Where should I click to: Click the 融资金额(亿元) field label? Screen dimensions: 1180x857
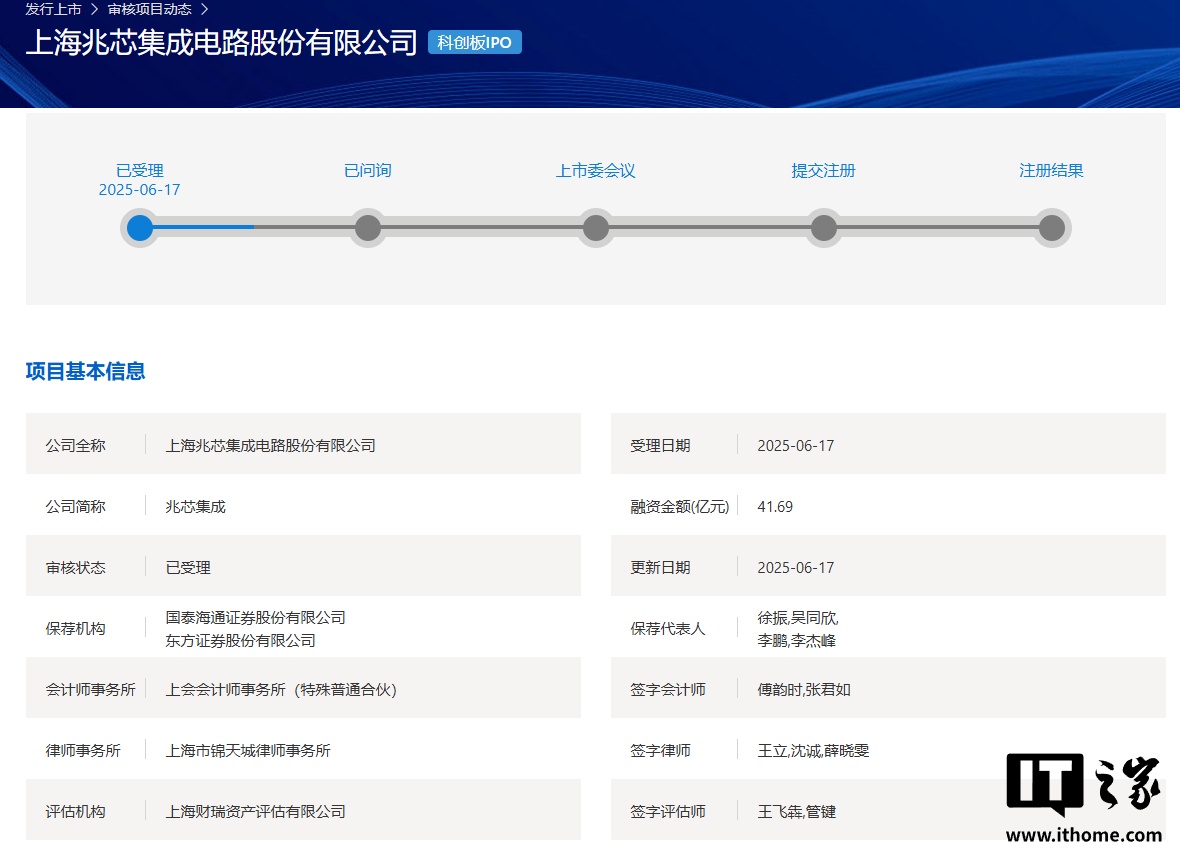pyautogui.click(x=680, y=506)
